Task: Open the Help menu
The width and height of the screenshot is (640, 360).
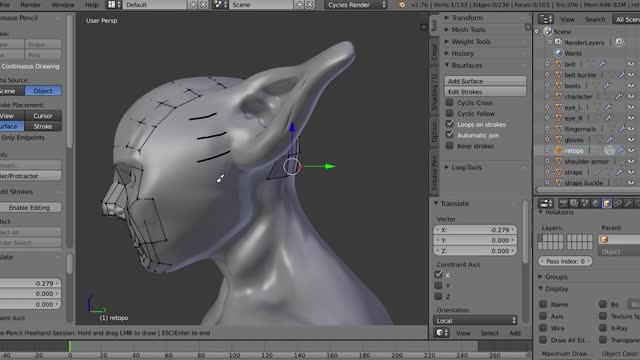Action: point(91,5)
